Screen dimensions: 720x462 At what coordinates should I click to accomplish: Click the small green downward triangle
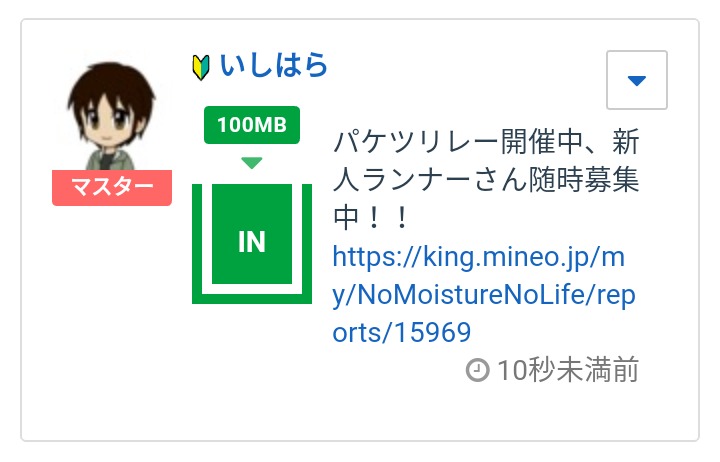point(252,163)
